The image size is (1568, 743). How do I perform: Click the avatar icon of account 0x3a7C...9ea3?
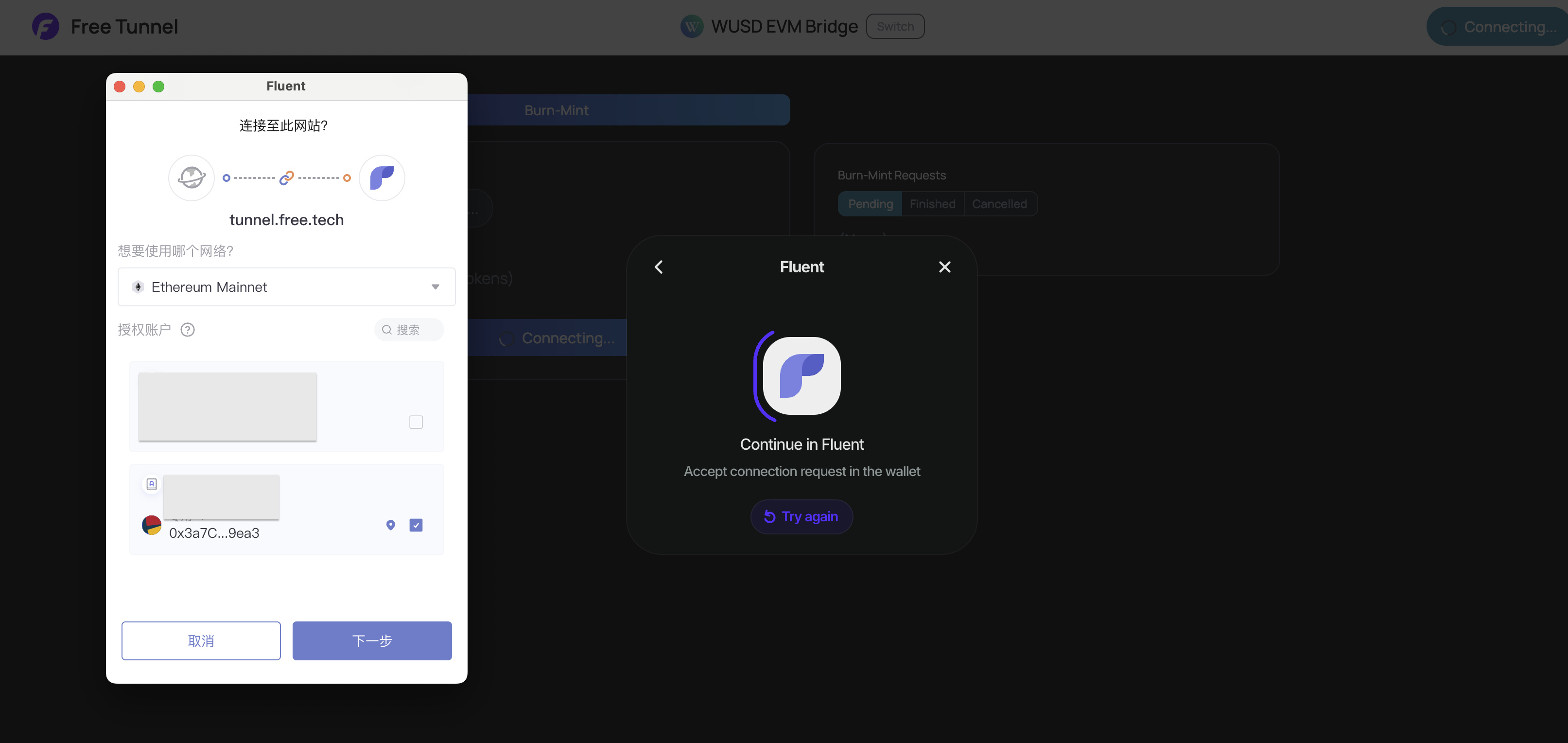coord(152,525)
